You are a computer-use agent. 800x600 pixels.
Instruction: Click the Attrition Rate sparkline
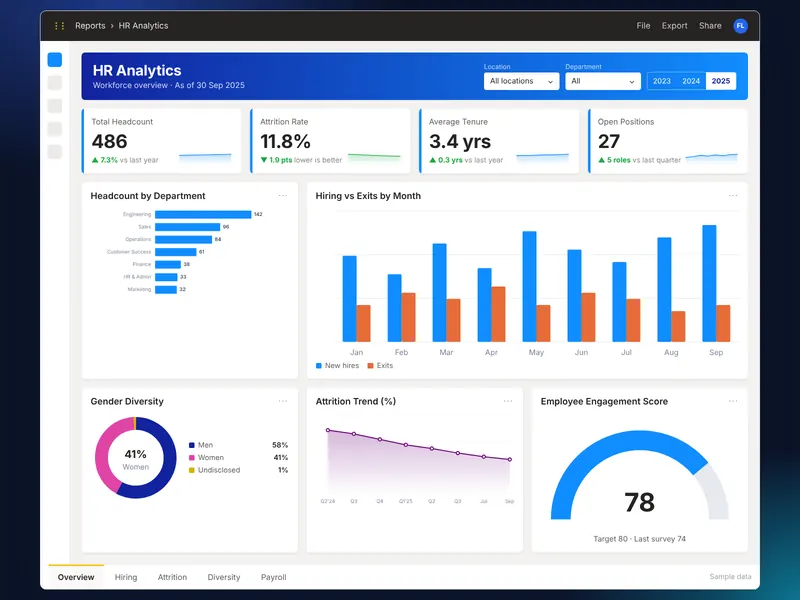[x=374, y=158]
